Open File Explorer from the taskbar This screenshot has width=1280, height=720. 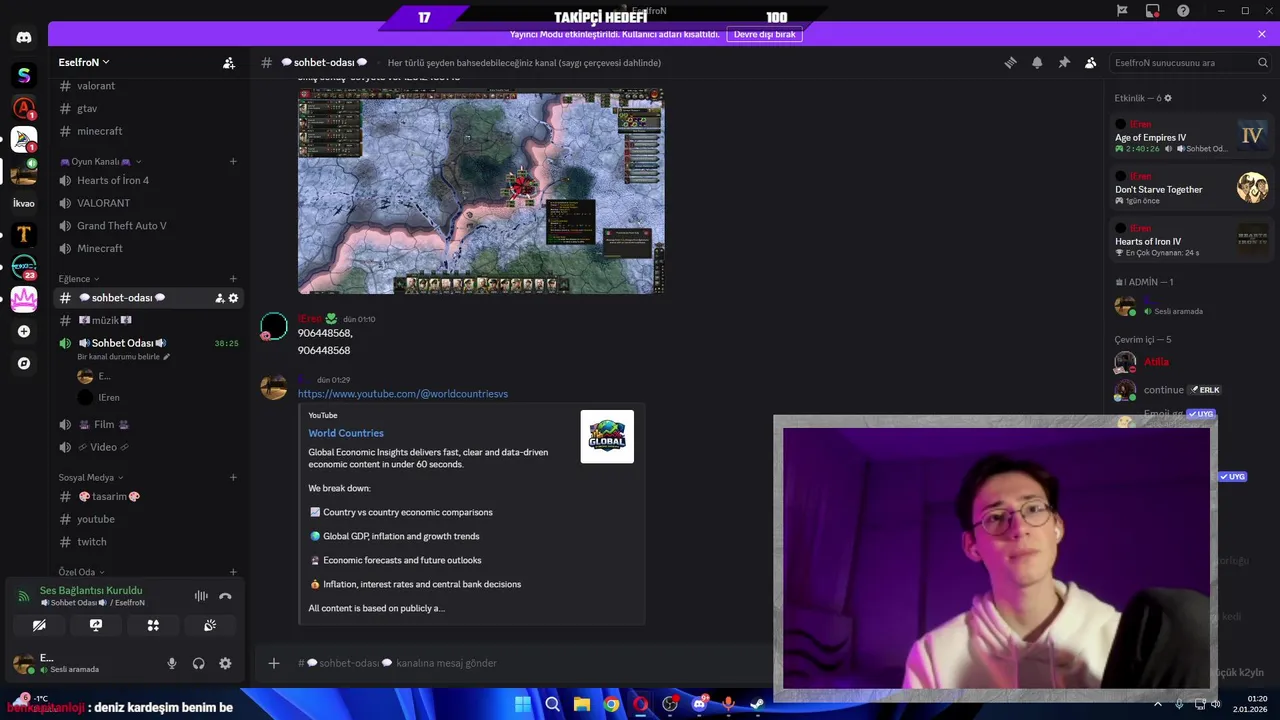582,704
